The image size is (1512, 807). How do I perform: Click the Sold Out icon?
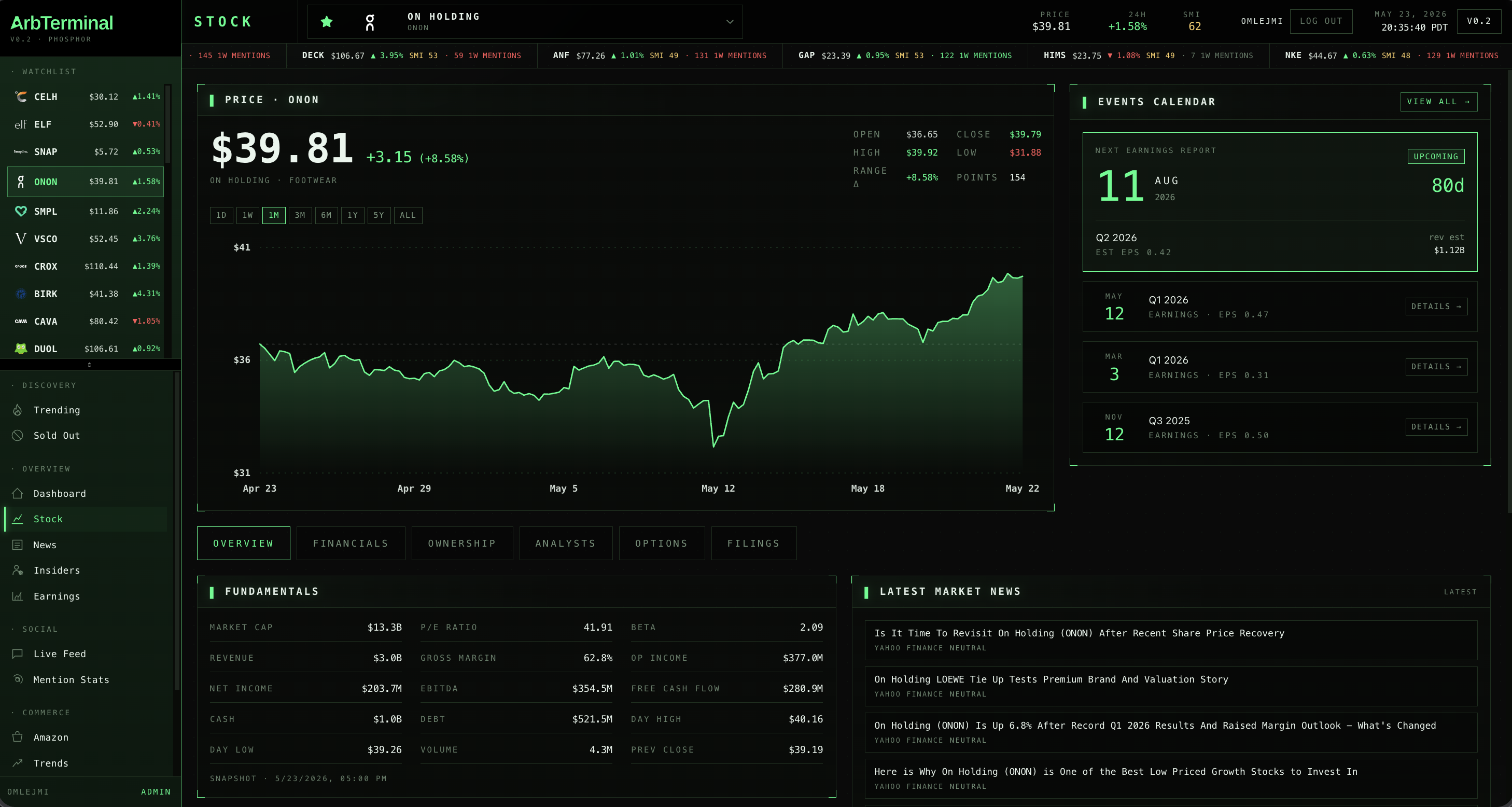pyautogui.click(x=18, y=436)
